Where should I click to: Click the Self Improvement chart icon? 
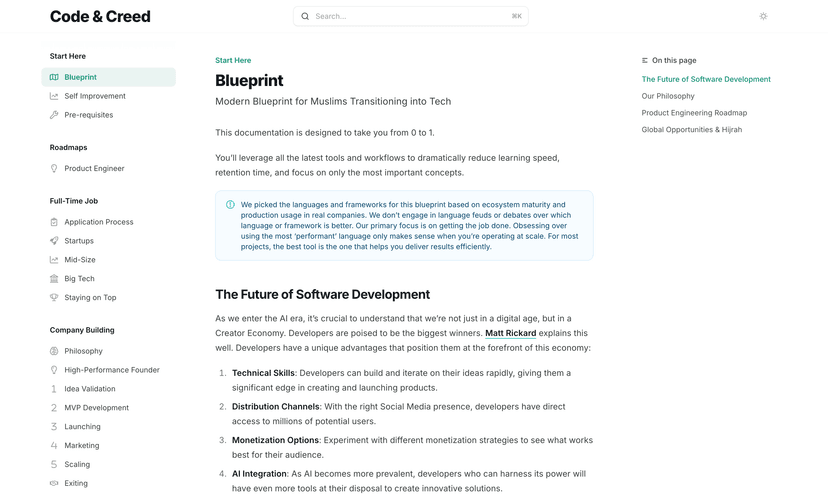(x=54, y=96)
